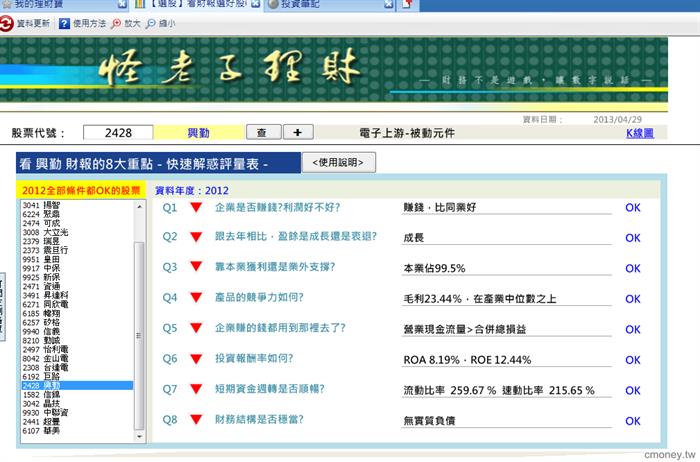Image resolution: width=700 pixels, height=462 pixels.
Task: Close the 我的理財寶 tab
Action: point(122,4)
